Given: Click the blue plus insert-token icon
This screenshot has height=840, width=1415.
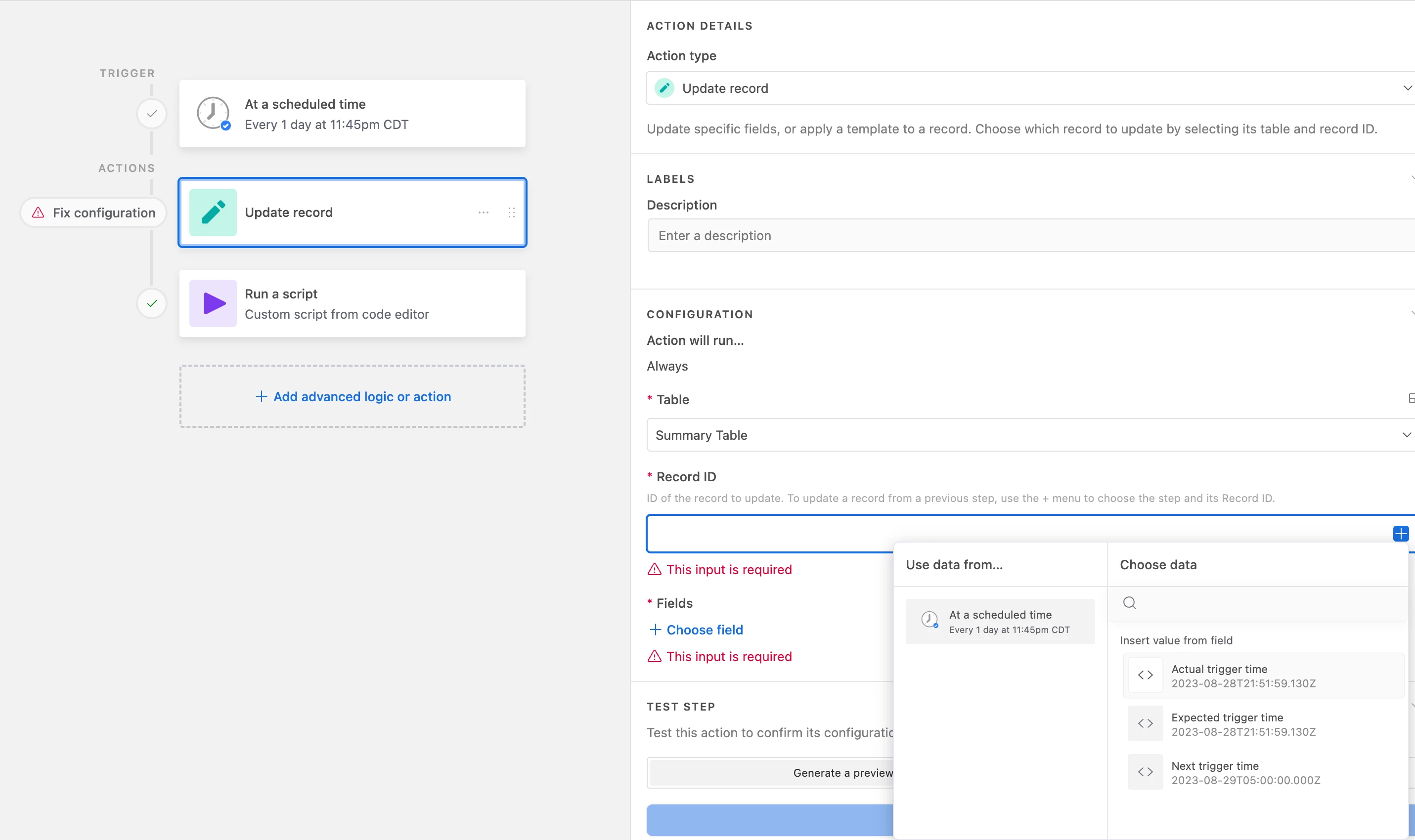Looking at the screenshot, I should [x=1400, y=533].
